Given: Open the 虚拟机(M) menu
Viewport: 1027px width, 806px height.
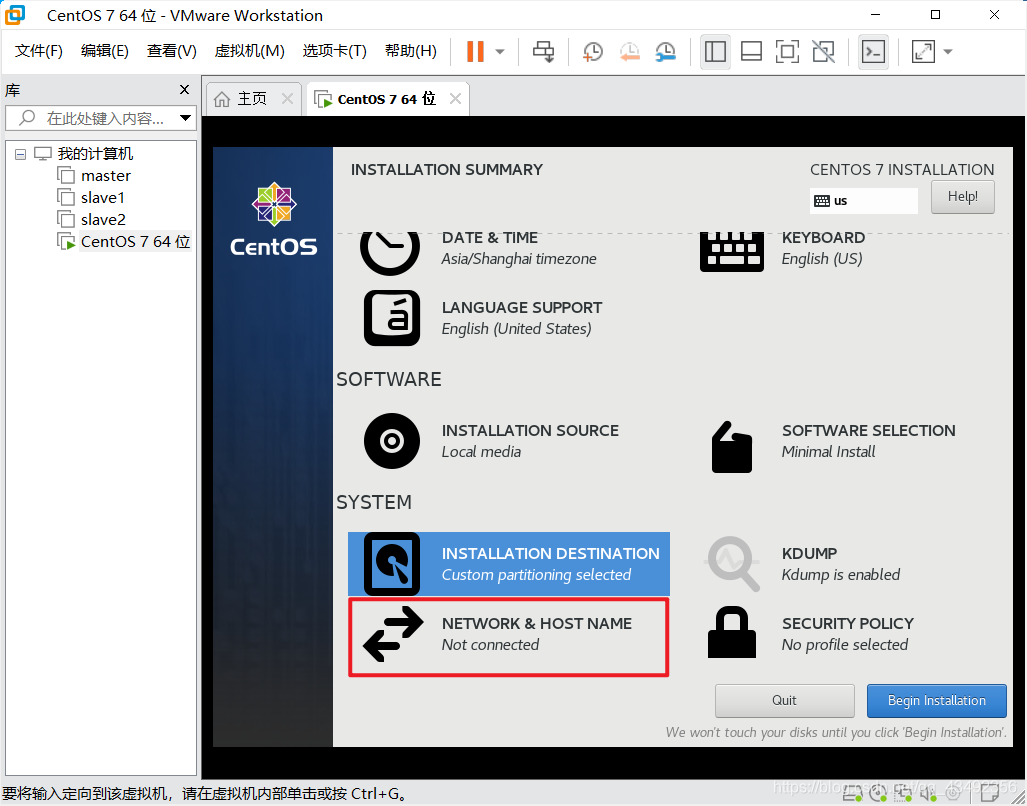Looking at the screenshot, I should pos(250,51).
